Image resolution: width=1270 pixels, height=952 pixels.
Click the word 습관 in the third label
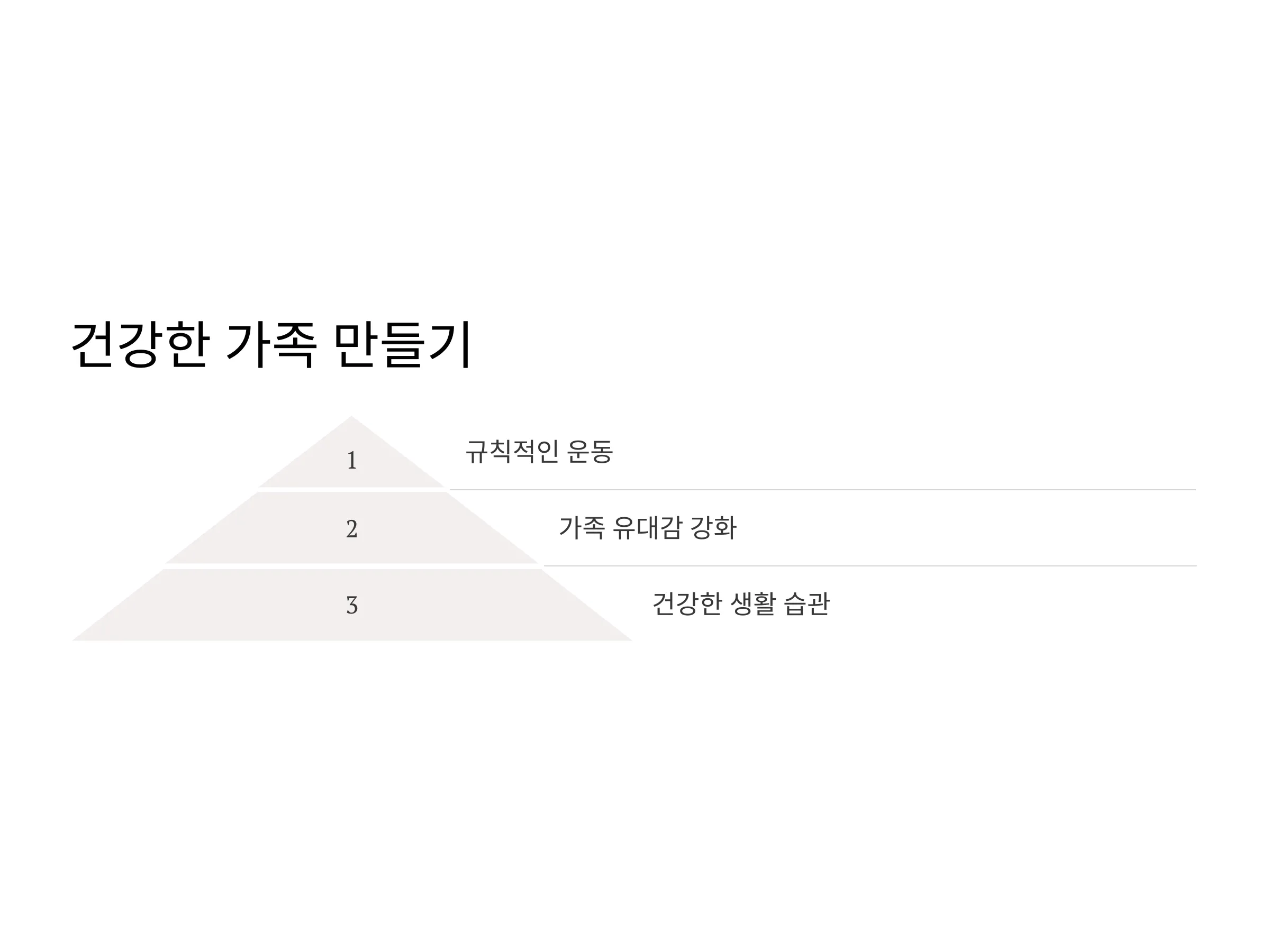(806, 603)
